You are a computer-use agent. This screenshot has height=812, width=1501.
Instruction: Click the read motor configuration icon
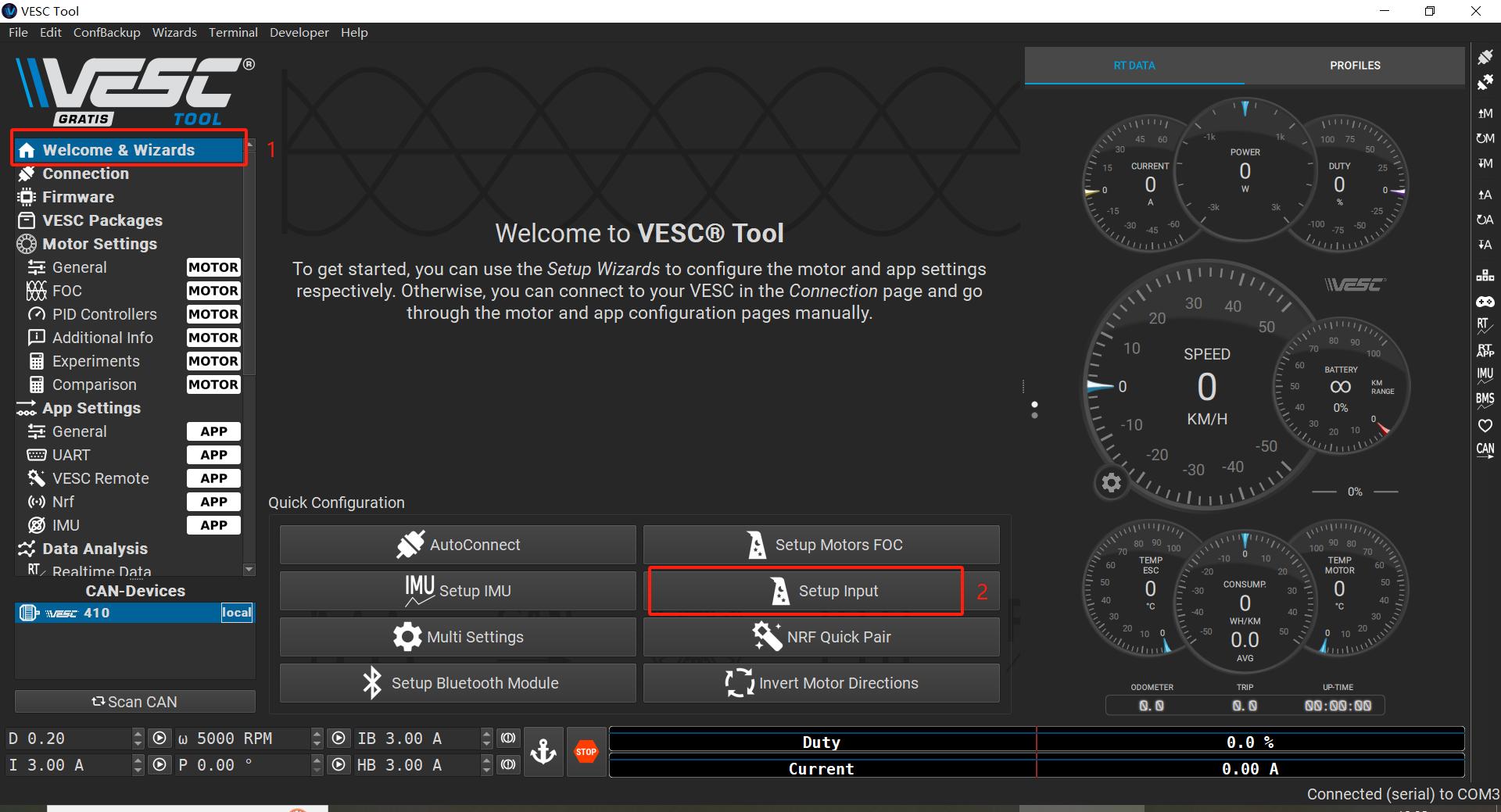coord(1485,113)
